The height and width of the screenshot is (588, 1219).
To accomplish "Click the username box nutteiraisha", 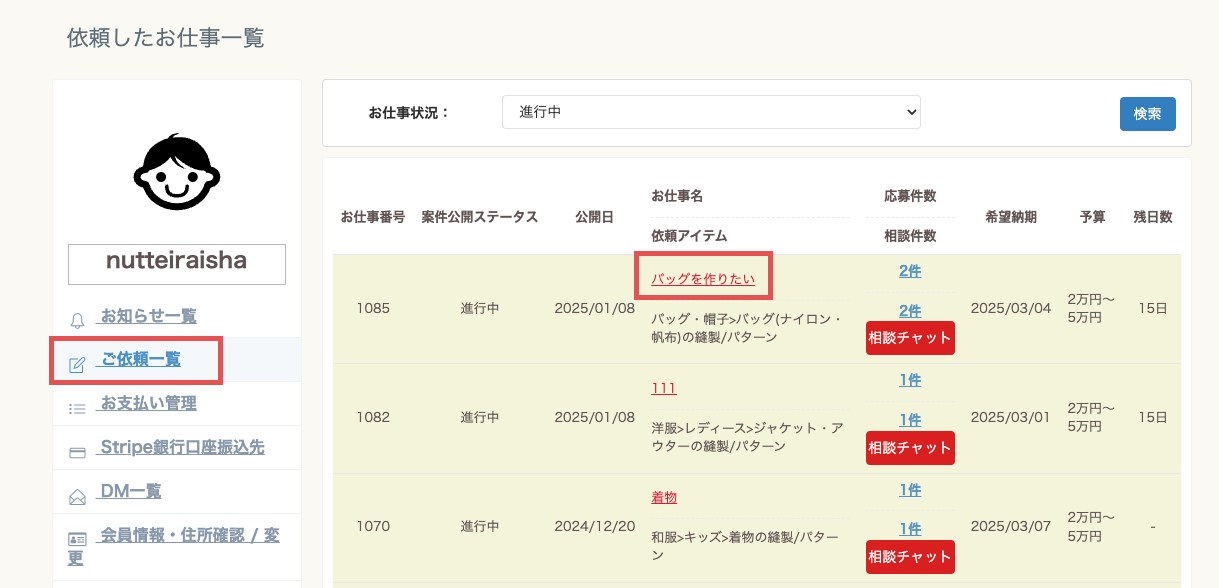I will pyautogui.click(x=177, y=264).
